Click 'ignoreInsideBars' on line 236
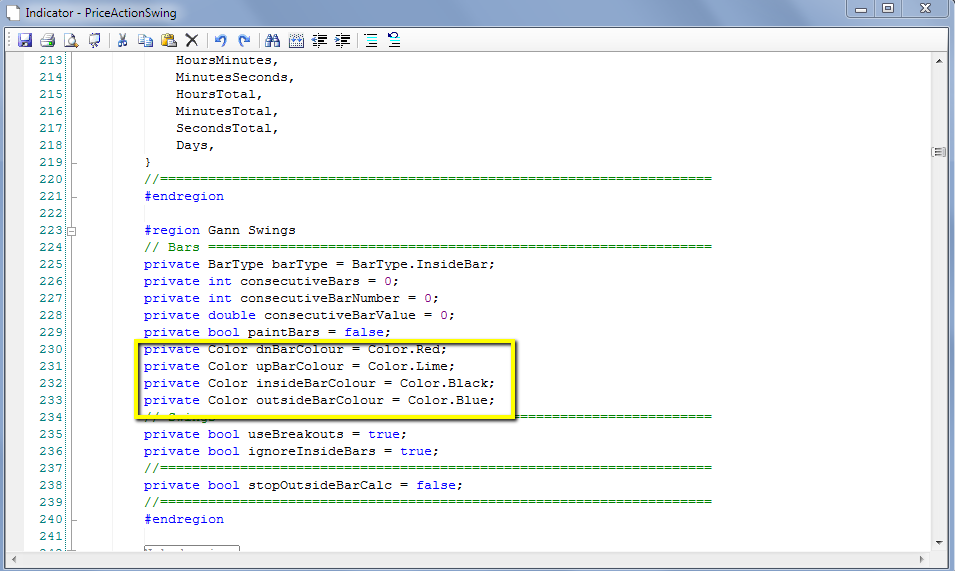 [x=312, y=452]
